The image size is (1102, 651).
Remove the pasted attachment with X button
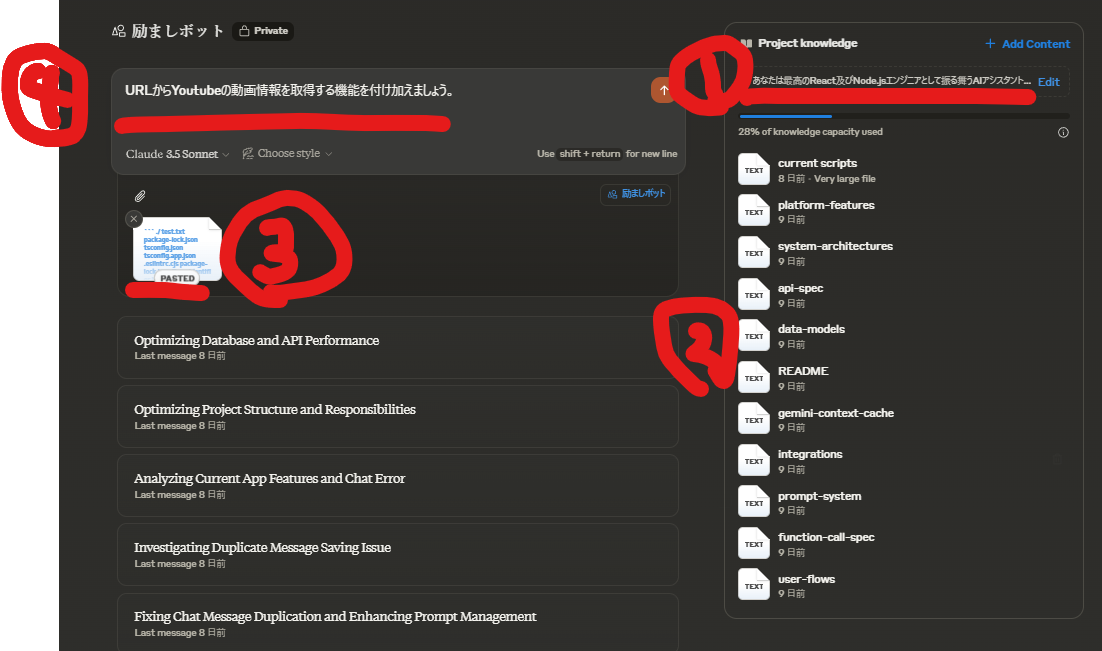[x=134, y=219]
